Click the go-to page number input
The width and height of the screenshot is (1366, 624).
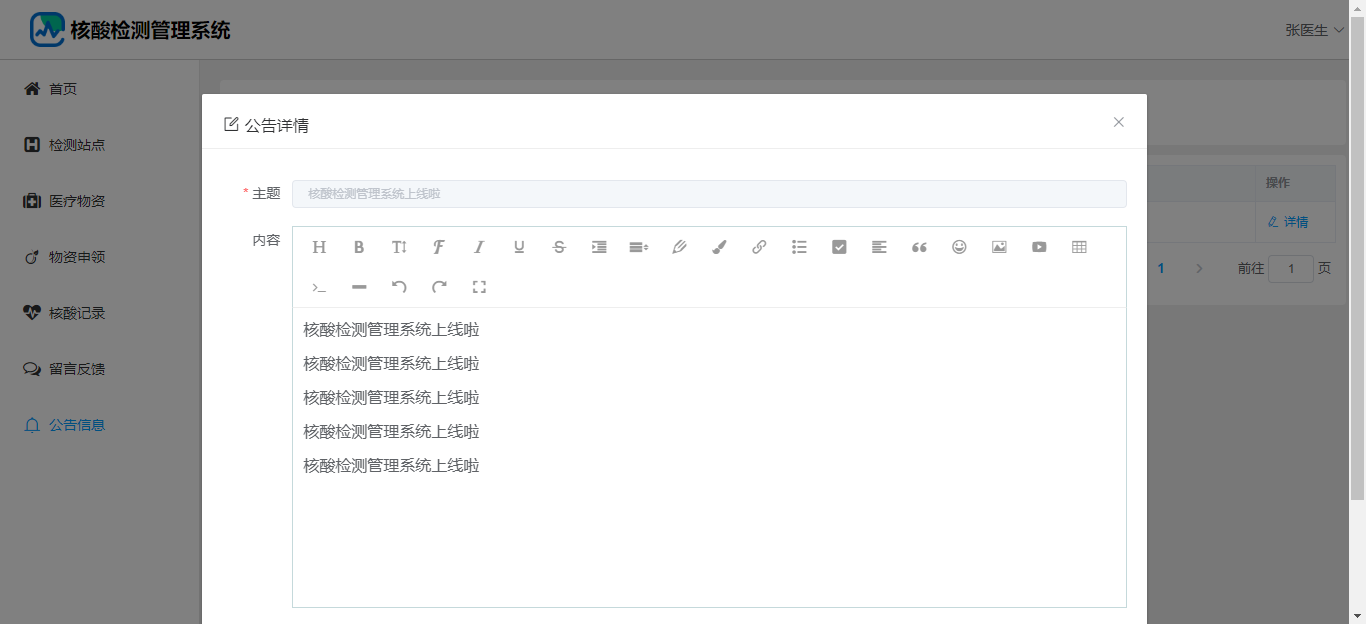tap(1291, 269)
